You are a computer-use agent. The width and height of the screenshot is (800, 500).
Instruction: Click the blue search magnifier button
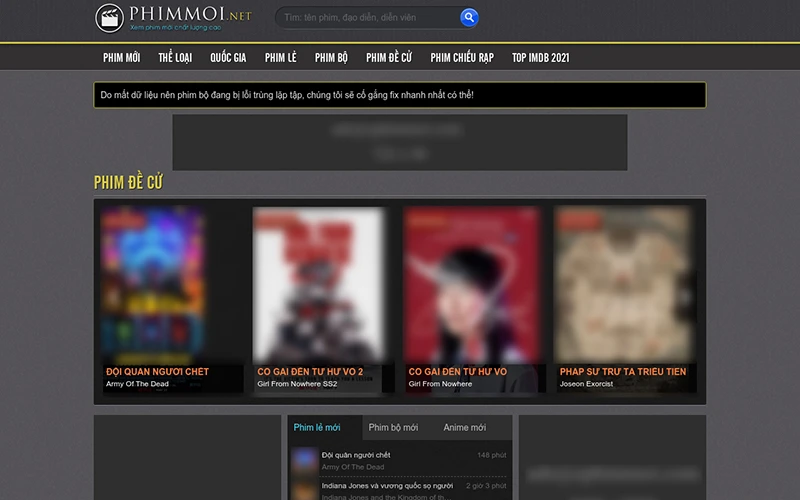tap(469, 18)
